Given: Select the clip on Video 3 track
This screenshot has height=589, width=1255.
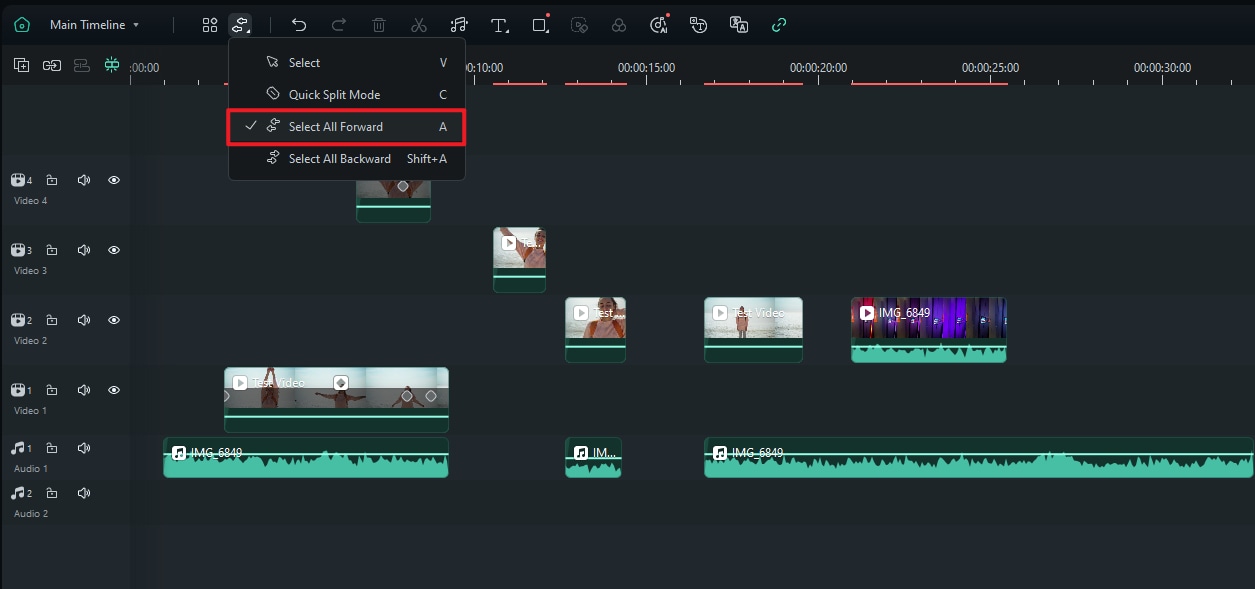Looking at the screenshot, I should coord(519,260).
